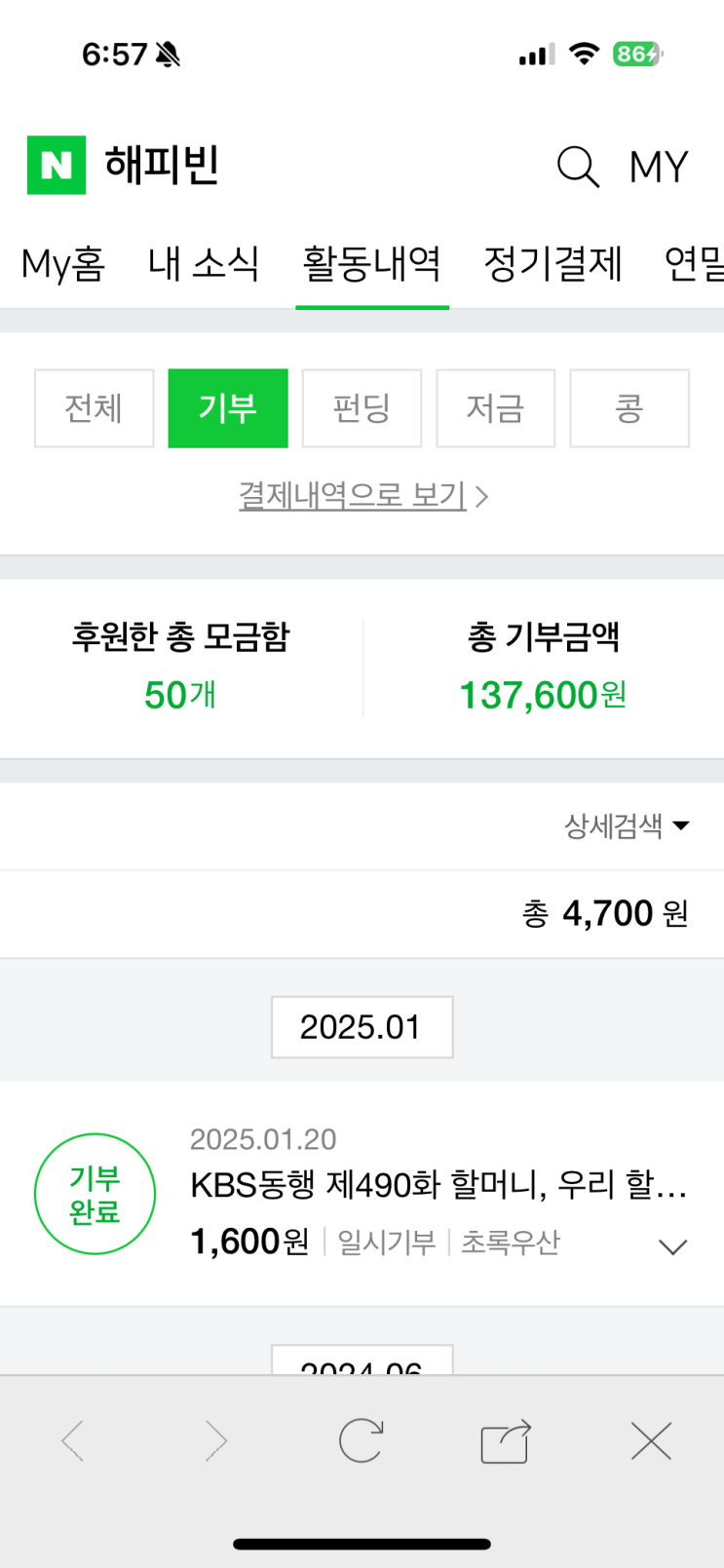
Task: Select the 콩 filter
Action: pyautogui.click(x=629, y=408)
